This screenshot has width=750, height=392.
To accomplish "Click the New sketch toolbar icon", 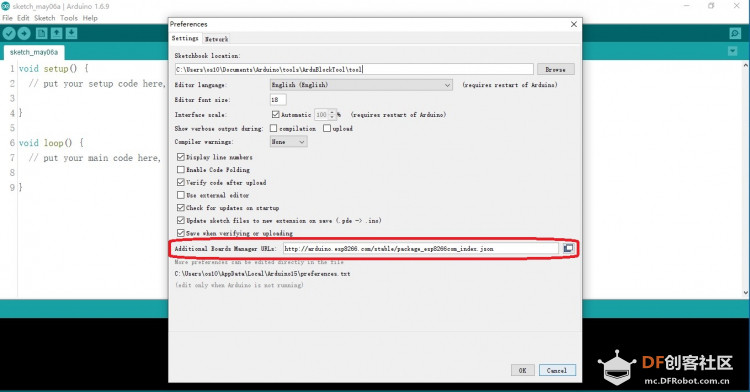I will [42, 33].
